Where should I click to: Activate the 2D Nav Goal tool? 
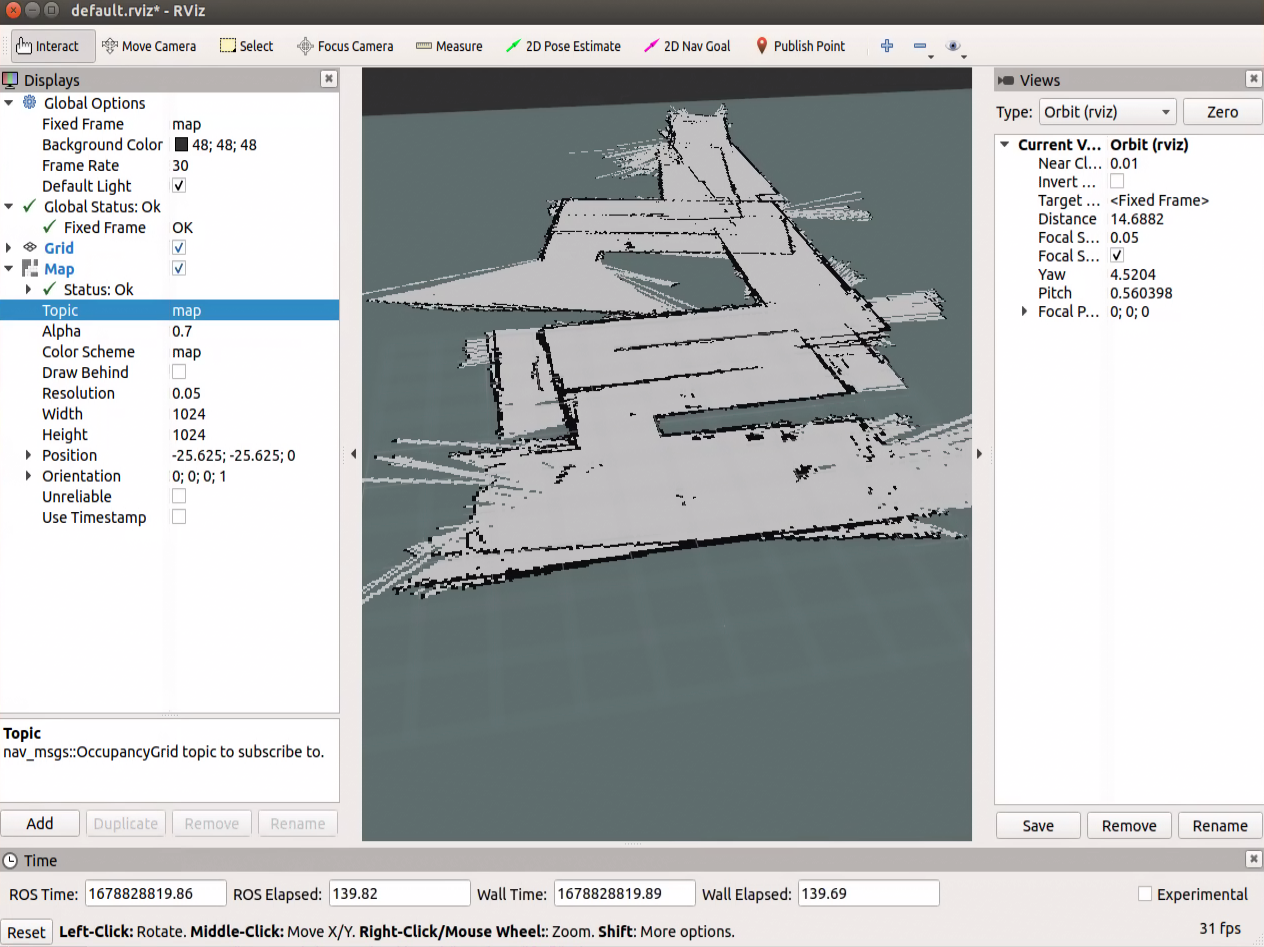[688, 46]
